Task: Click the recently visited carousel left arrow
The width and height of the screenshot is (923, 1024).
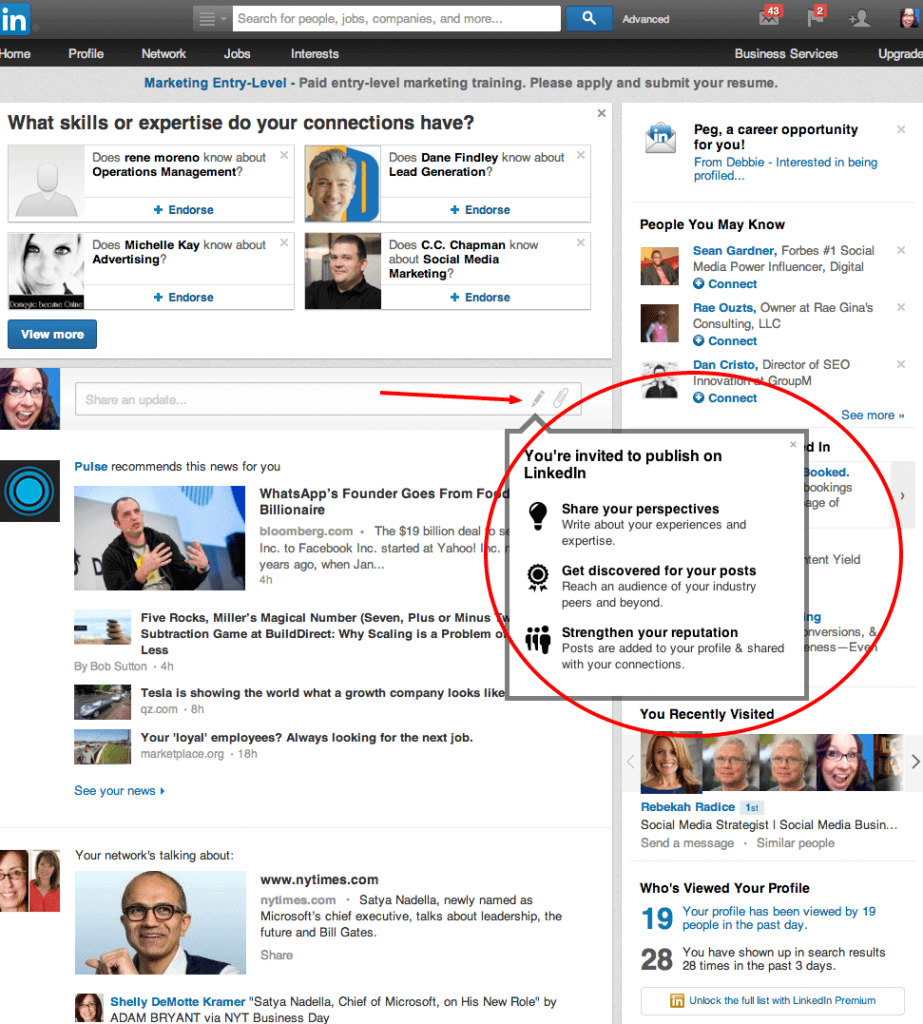Action: click(630, 761)
